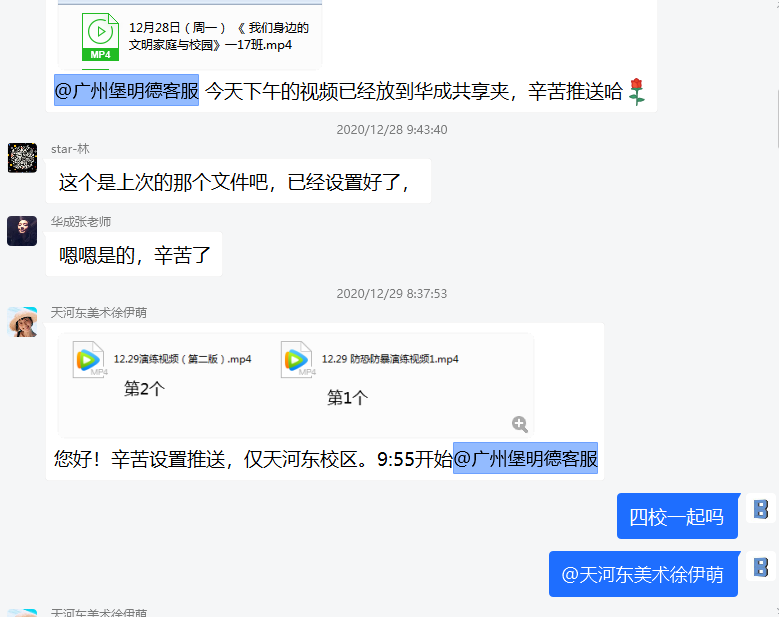This screenshot has width=779, height=617.
Task: Open the 12.29 防恐防暴演练视频1.mp4 file icon
Action: click(298, 360)
